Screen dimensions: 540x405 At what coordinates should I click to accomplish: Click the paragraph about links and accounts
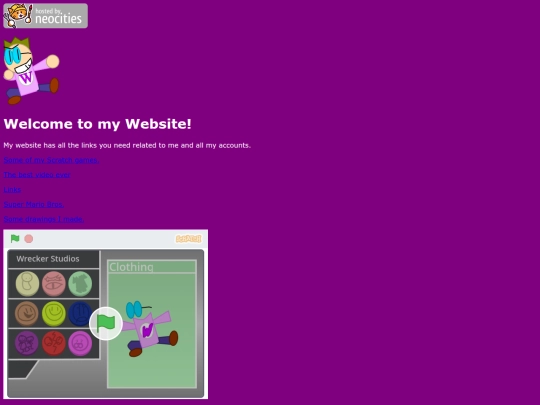tap(127, 145)
